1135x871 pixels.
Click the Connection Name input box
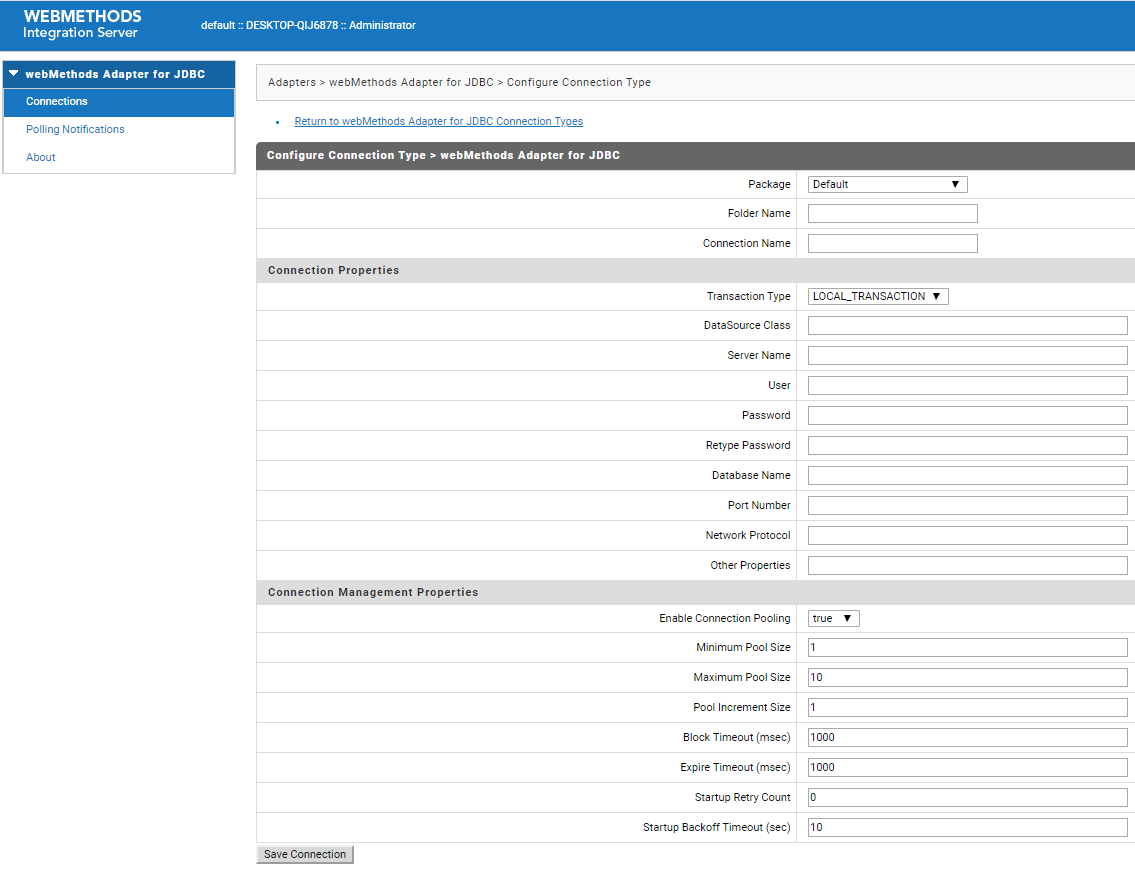click(891, 243)
